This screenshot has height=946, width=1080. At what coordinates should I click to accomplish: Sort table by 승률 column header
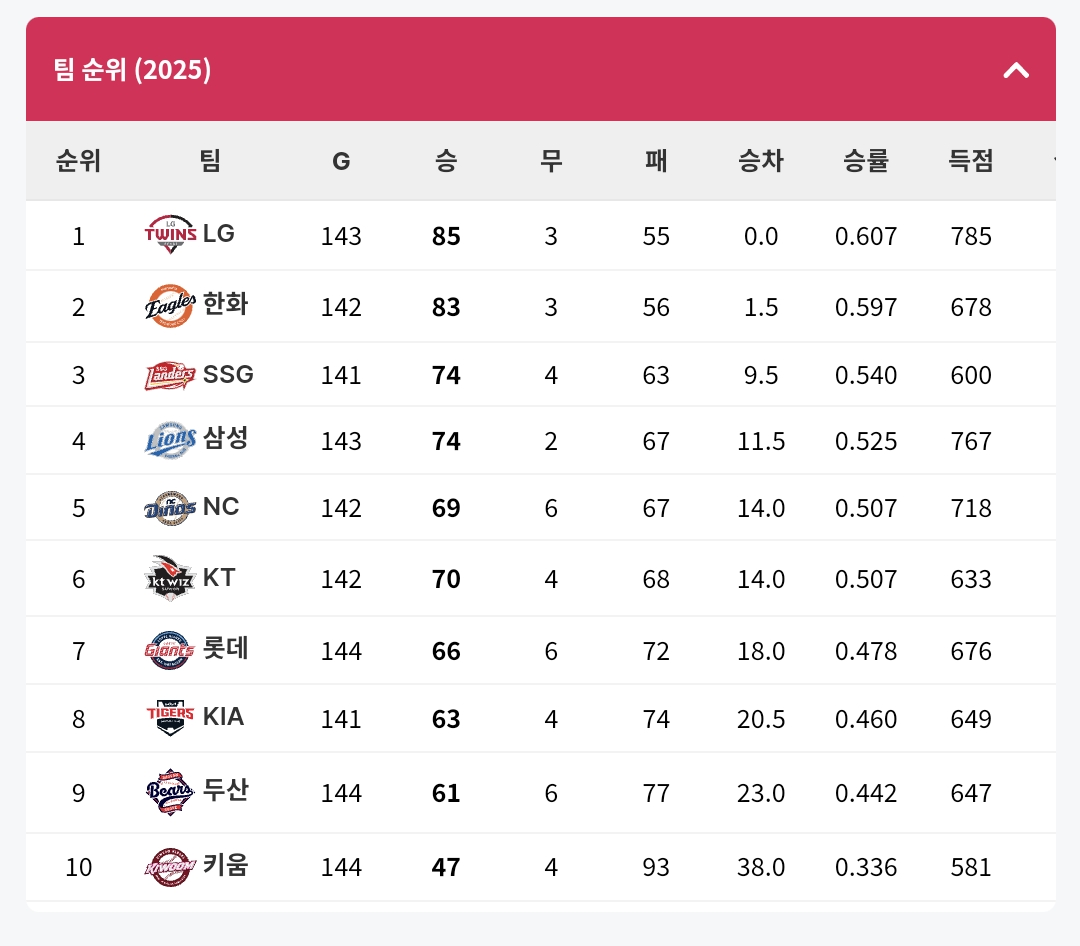[x=866, y=161]
